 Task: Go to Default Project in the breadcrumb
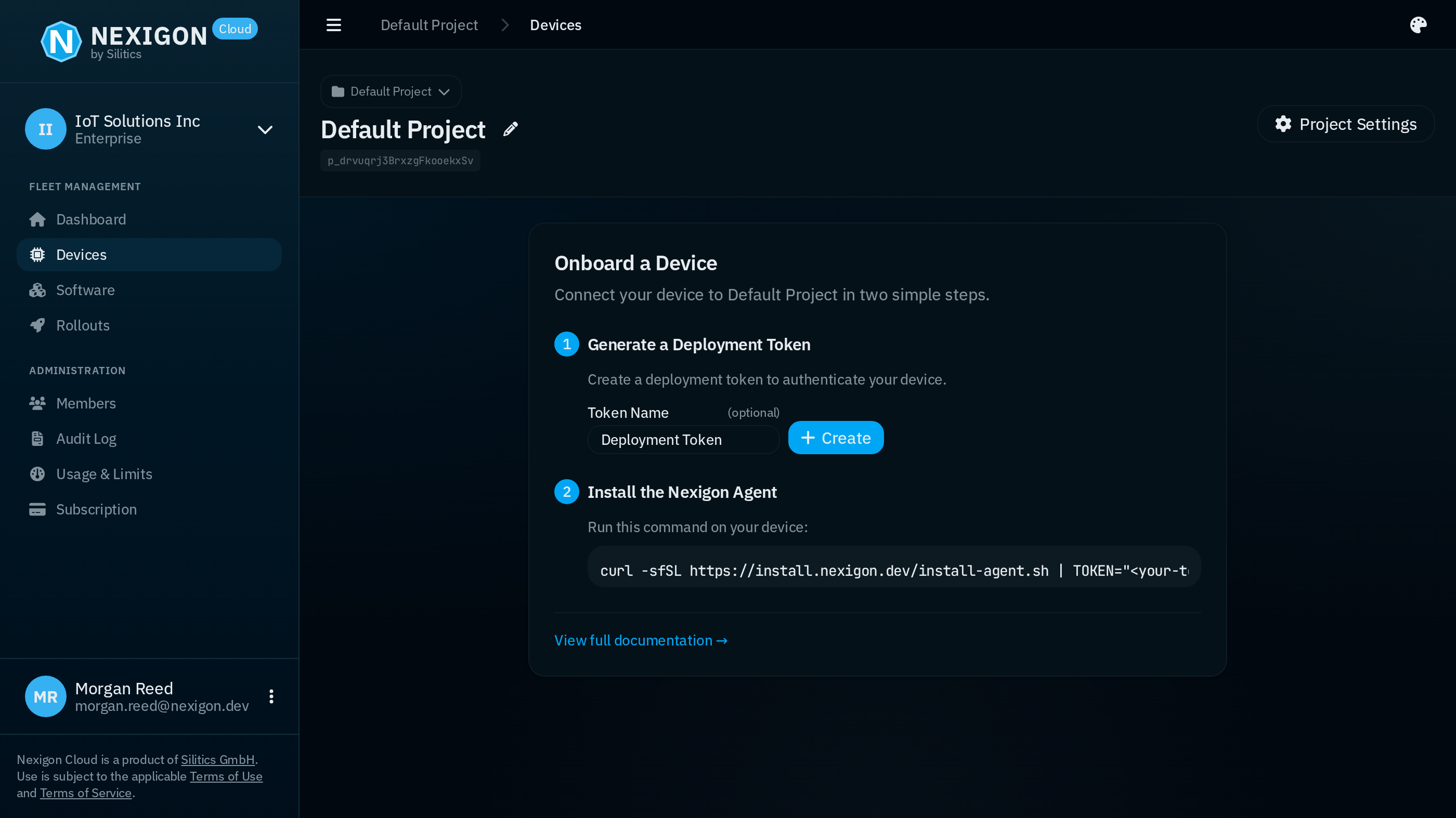tap(429, 24)
